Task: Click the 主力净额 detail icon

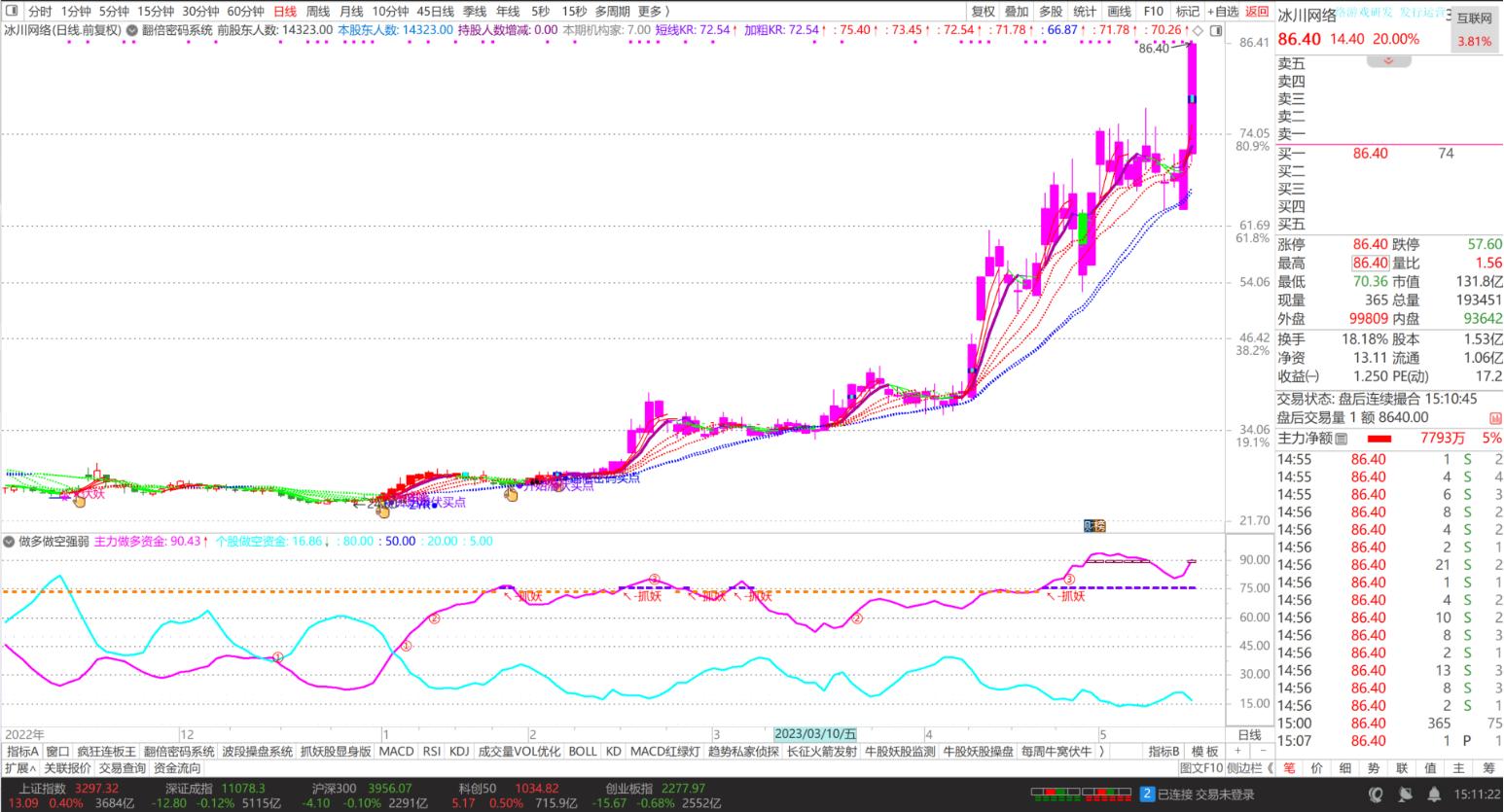Action: pos(1341,440)
